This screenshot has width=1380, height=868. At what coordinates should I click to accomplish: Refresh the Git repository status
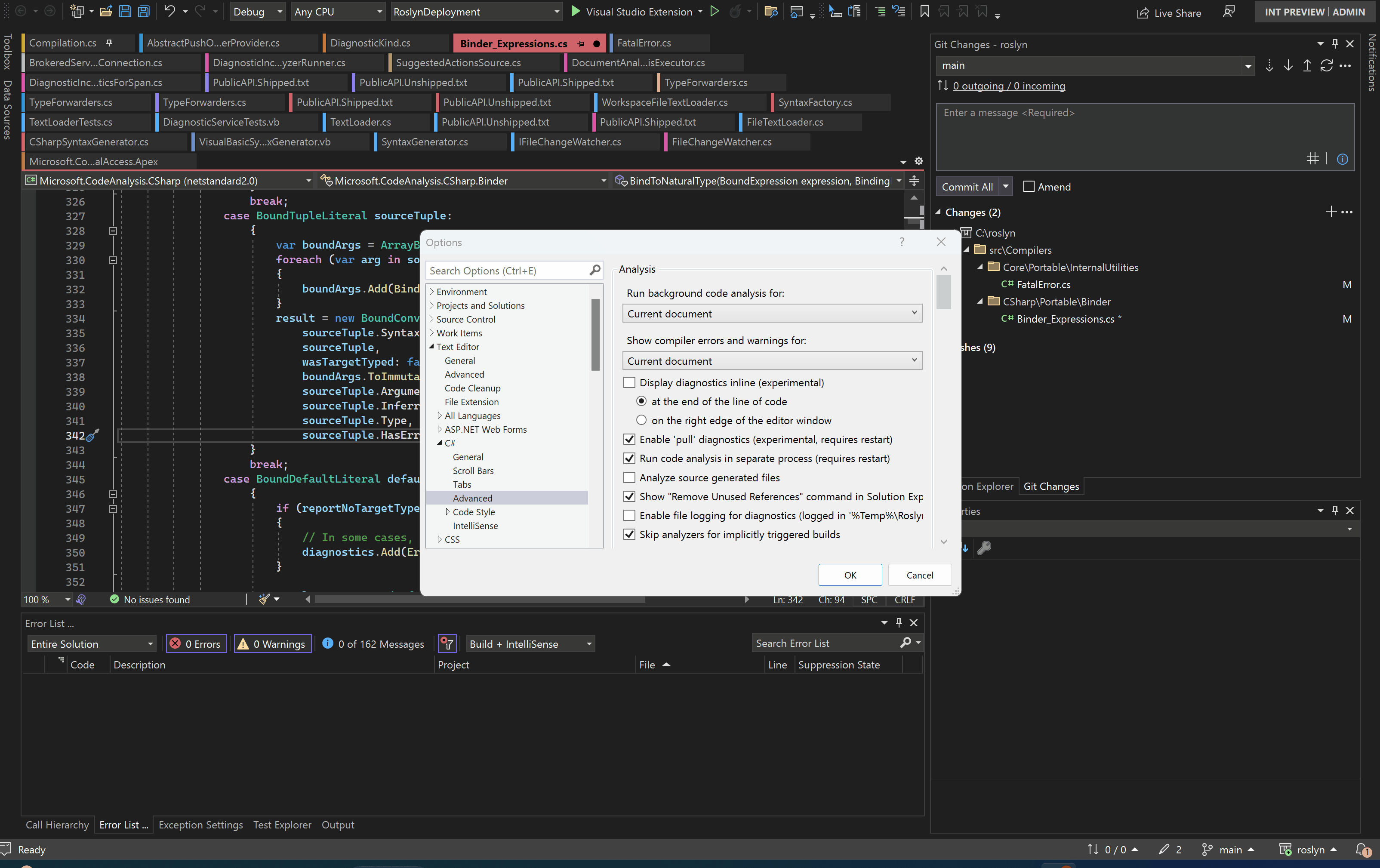pyautogui.click(x=1327, y=65)
